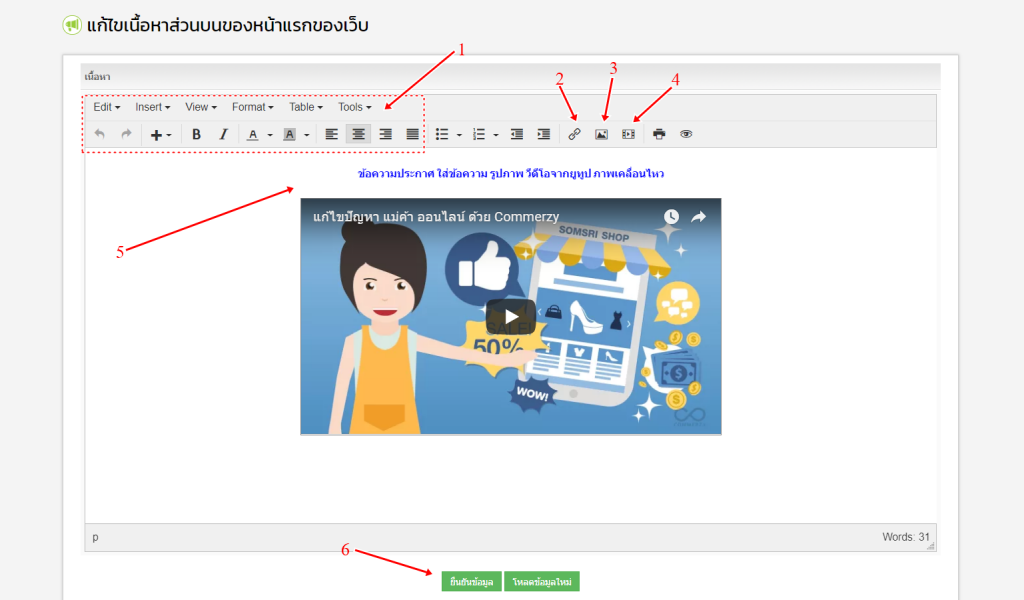
Task: Click the p element path in status bar
Action: point(95,537)
